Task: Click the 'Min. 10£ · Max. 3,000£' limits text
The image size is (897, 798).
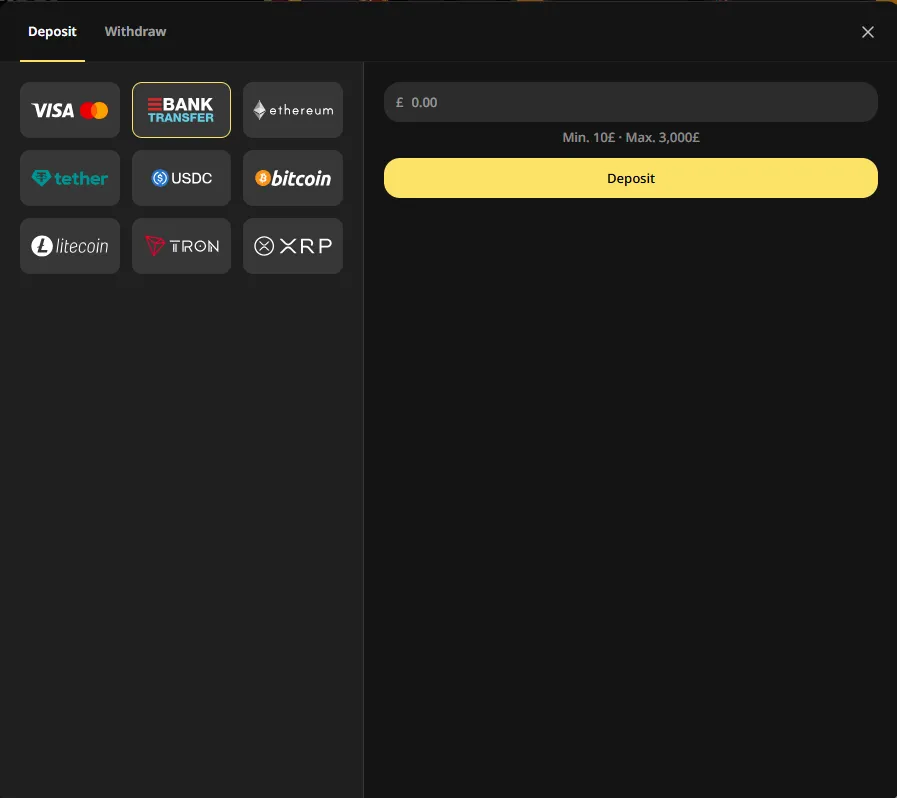Action: pyautogui.click(x=631, y=137)
